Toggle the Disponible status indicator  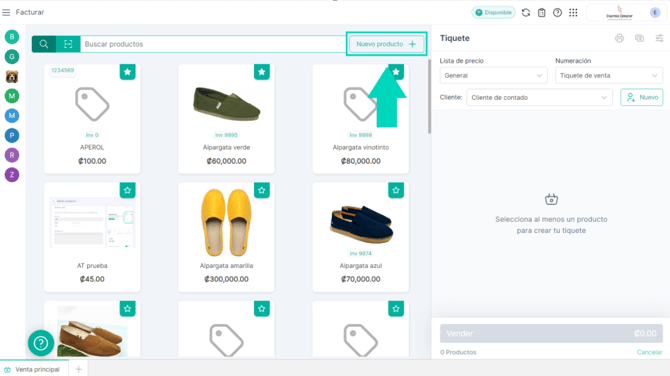[494, 13]
